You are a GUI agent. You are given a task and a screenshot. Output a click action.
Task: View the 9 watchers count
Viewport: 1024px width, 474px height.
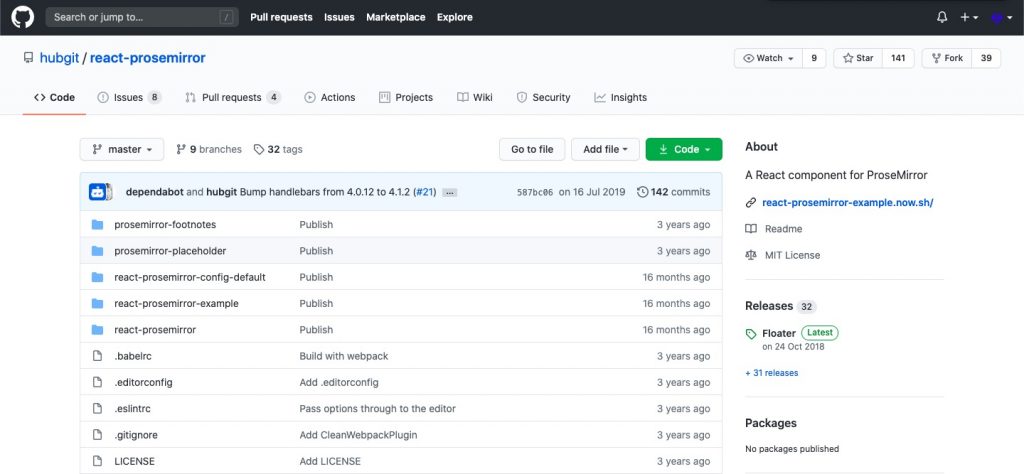[x=814, y=58]
